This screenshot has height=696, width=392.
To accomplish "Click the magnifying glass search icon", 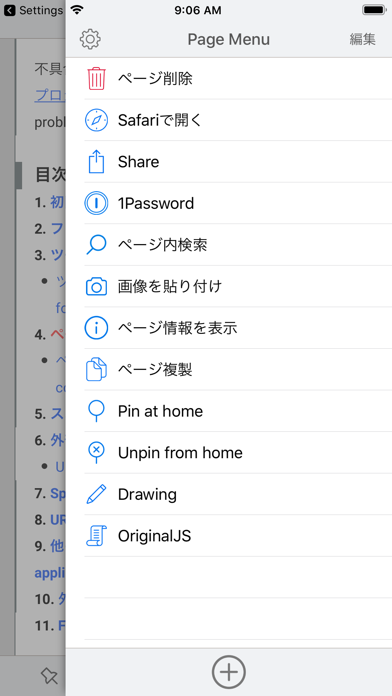I will [96, 245].
